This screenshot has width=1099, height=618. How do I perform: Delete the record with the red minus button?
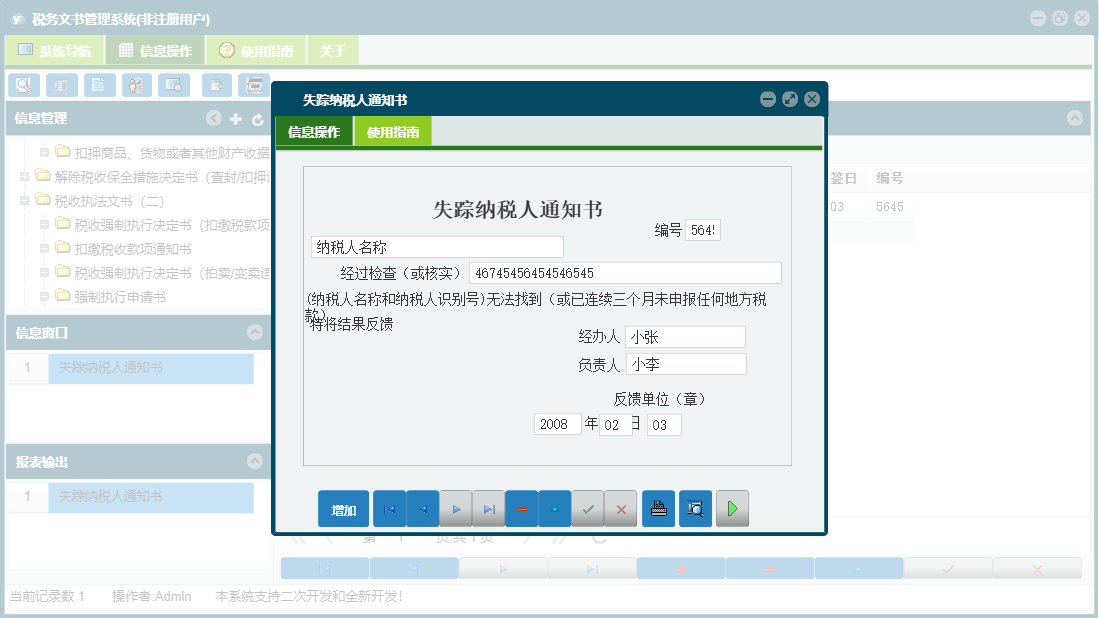click(x=521, y=509)
